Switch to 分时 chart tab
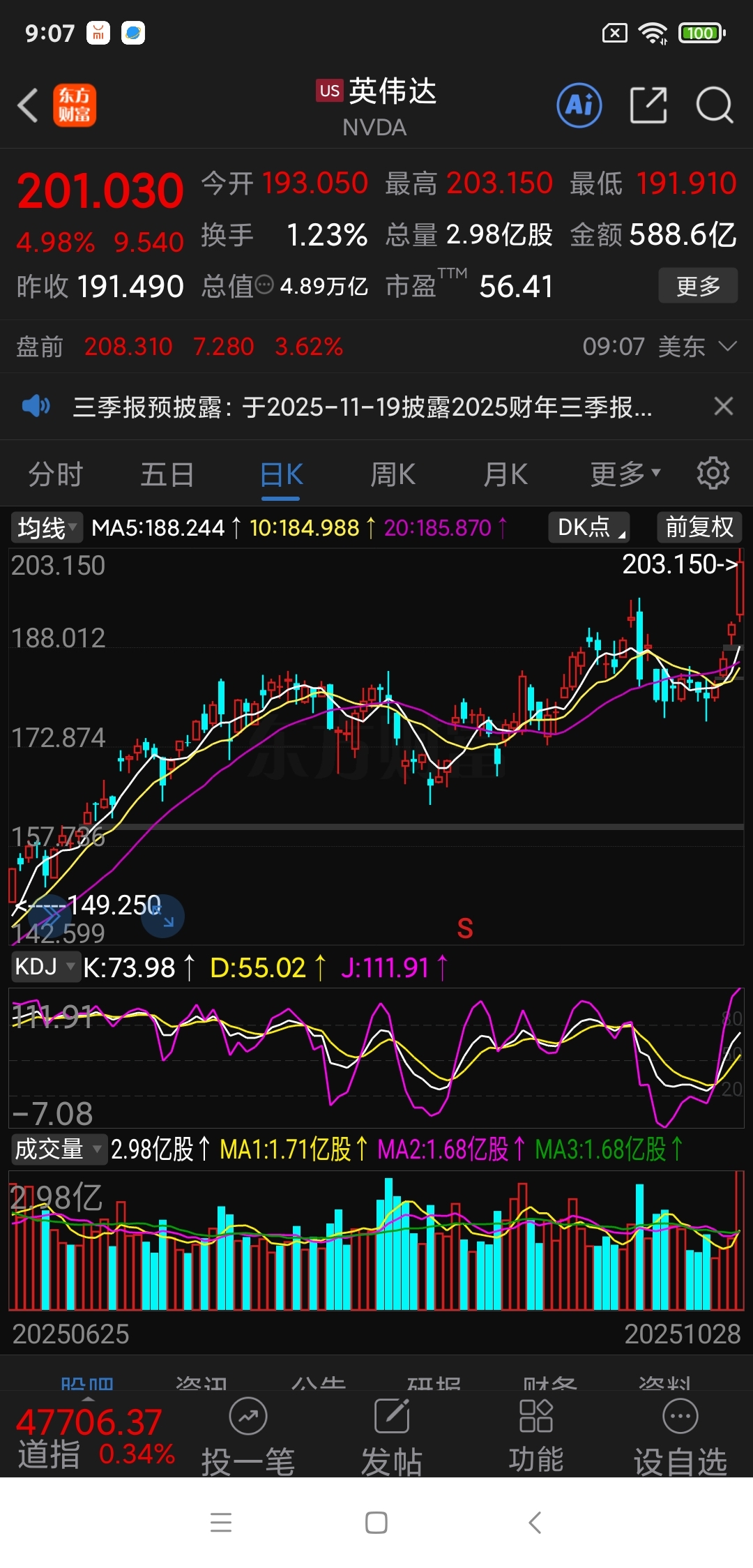The image size is (753, 1568). 56,474
